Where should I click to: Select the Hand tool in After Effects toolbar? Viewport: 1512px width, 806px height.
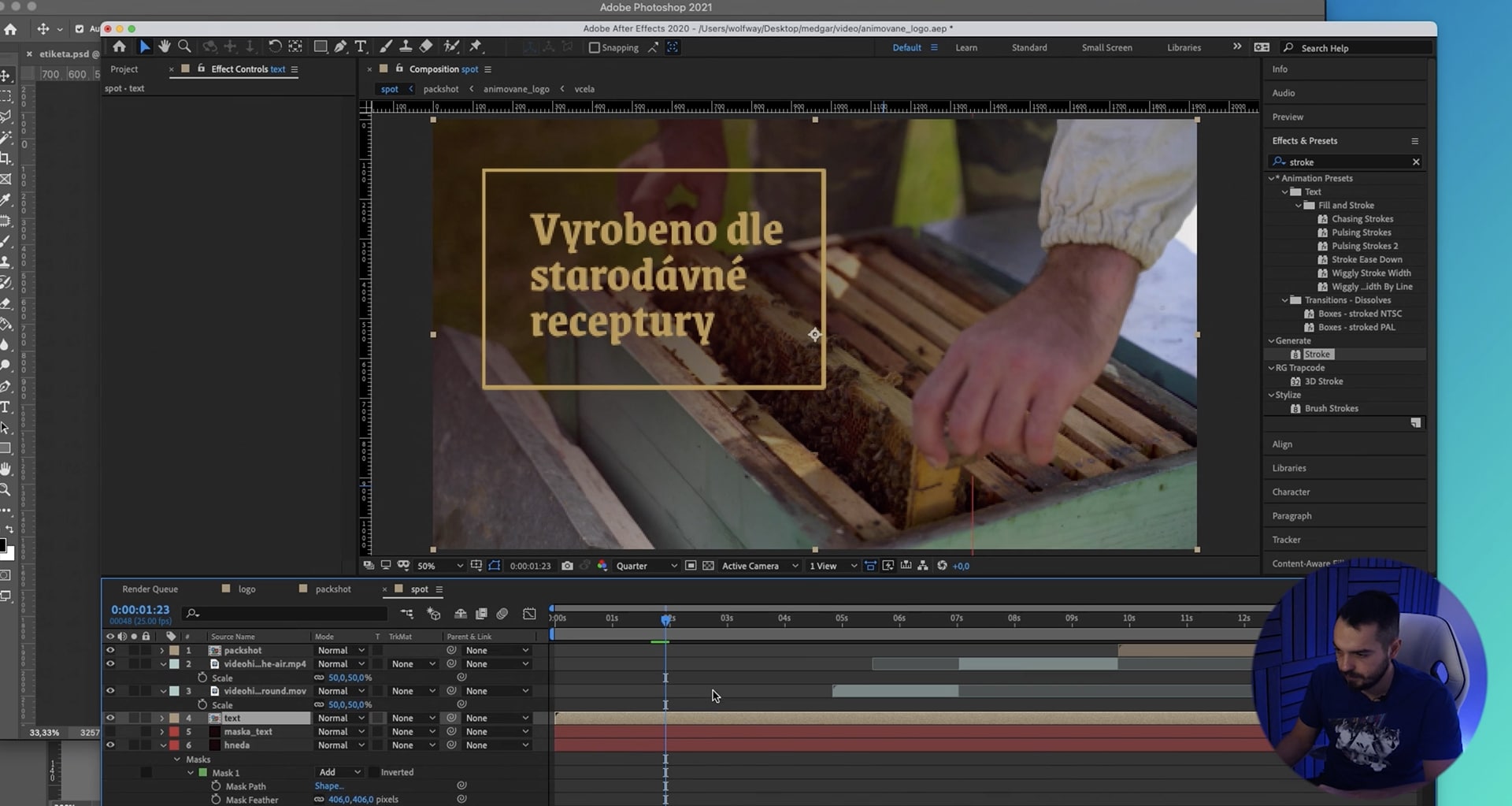click(x=165, y=46)
